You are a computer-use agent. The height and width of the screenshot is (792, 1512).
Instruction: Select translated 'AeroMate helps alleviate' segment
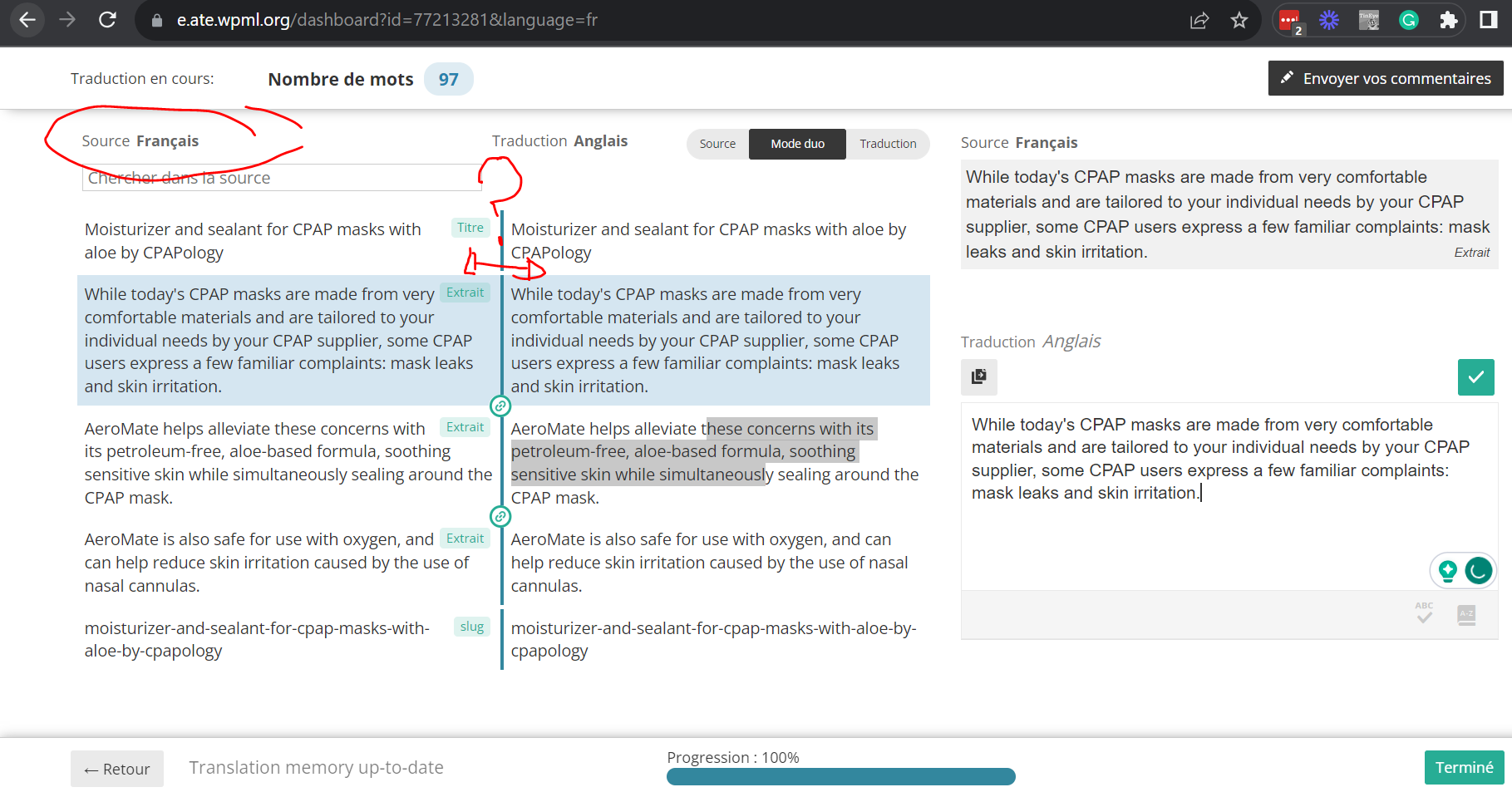(x=714, y=463)
